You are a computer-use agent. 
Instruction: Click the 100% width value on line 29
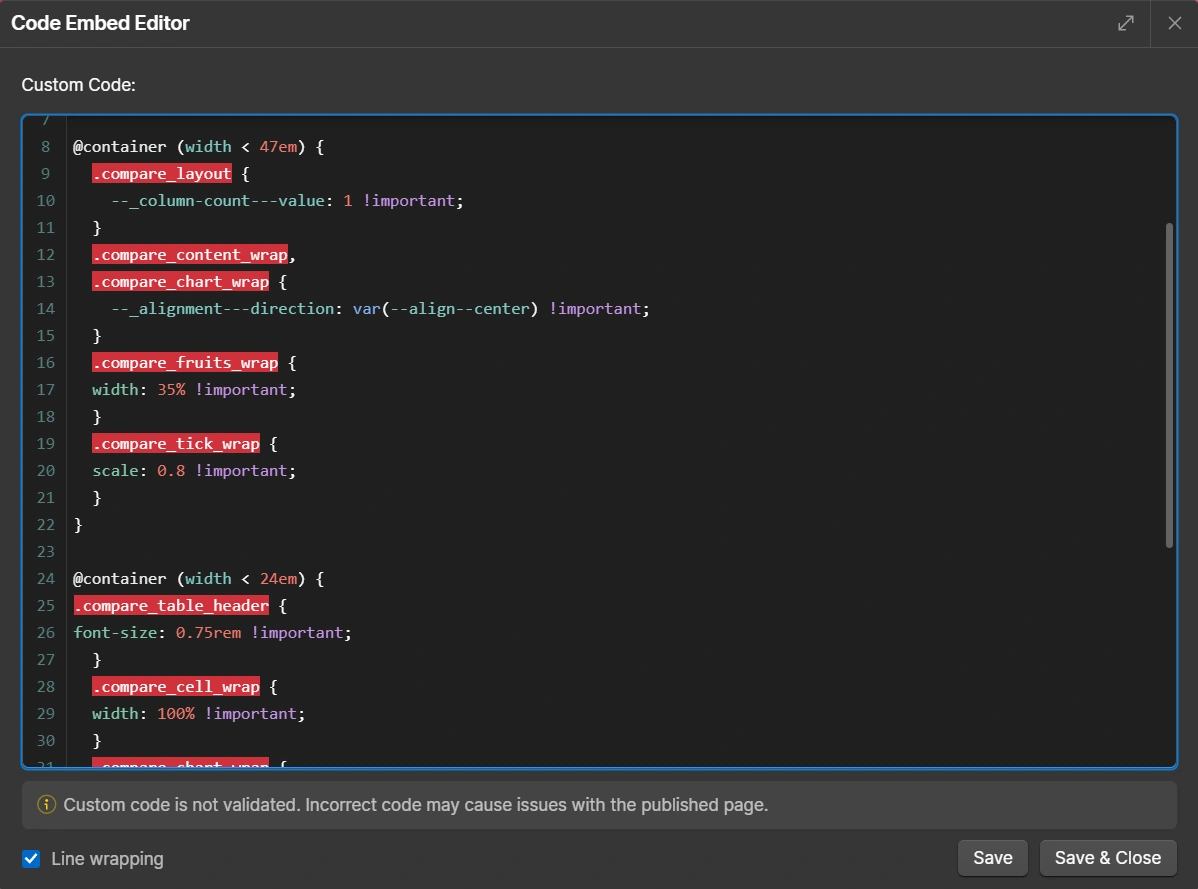point(176,713)
